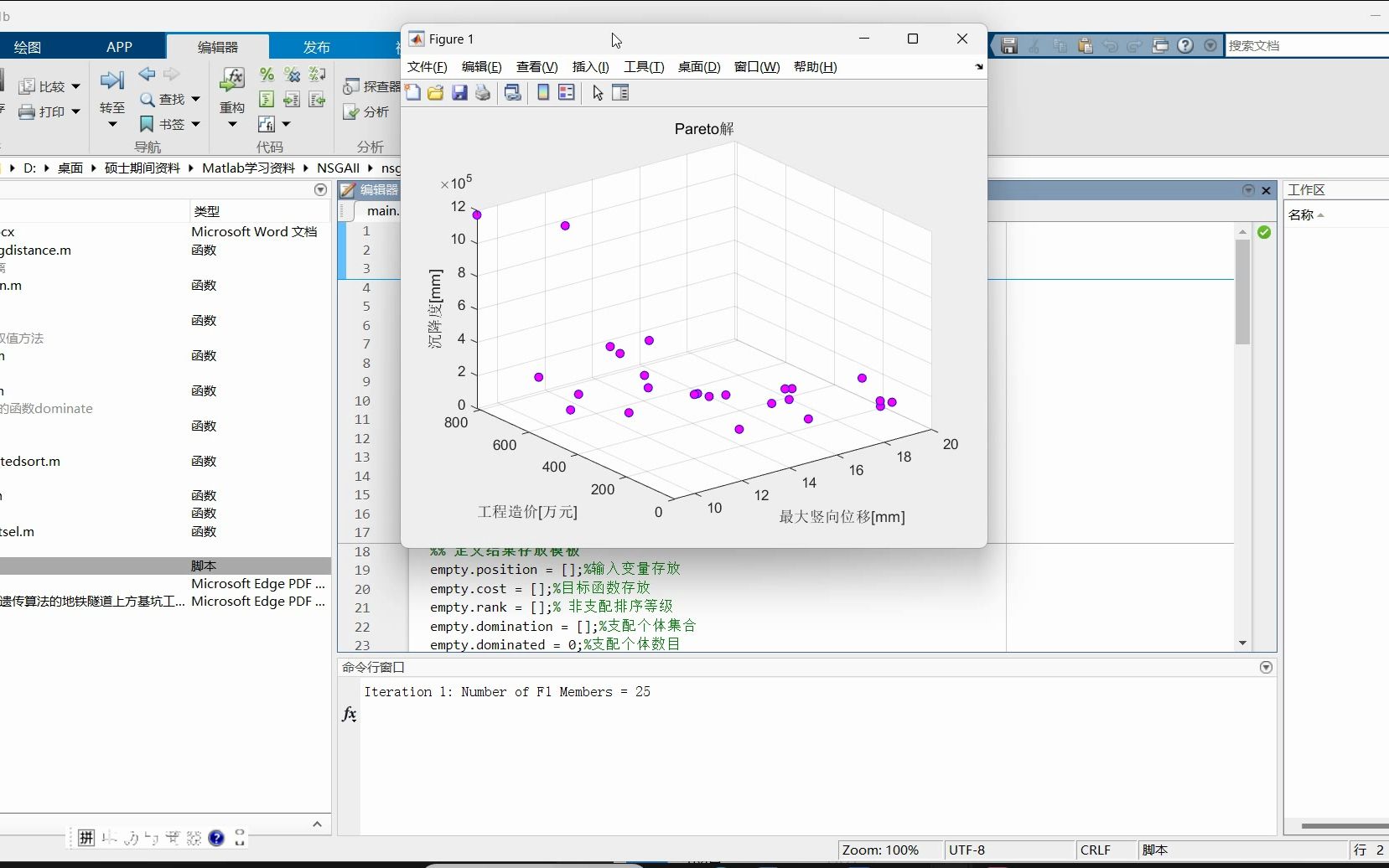
Task: Click the 转至 (Go To) arrow icon
Action: 112,80
